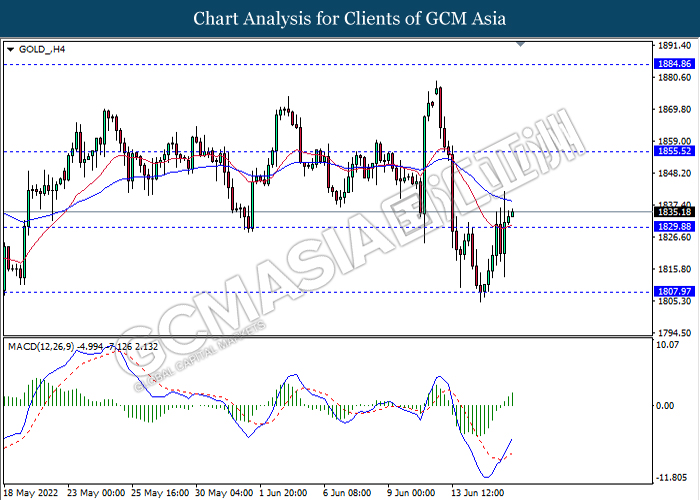Click the 13 Jun 12:00 time label

(x=477, y=493)
